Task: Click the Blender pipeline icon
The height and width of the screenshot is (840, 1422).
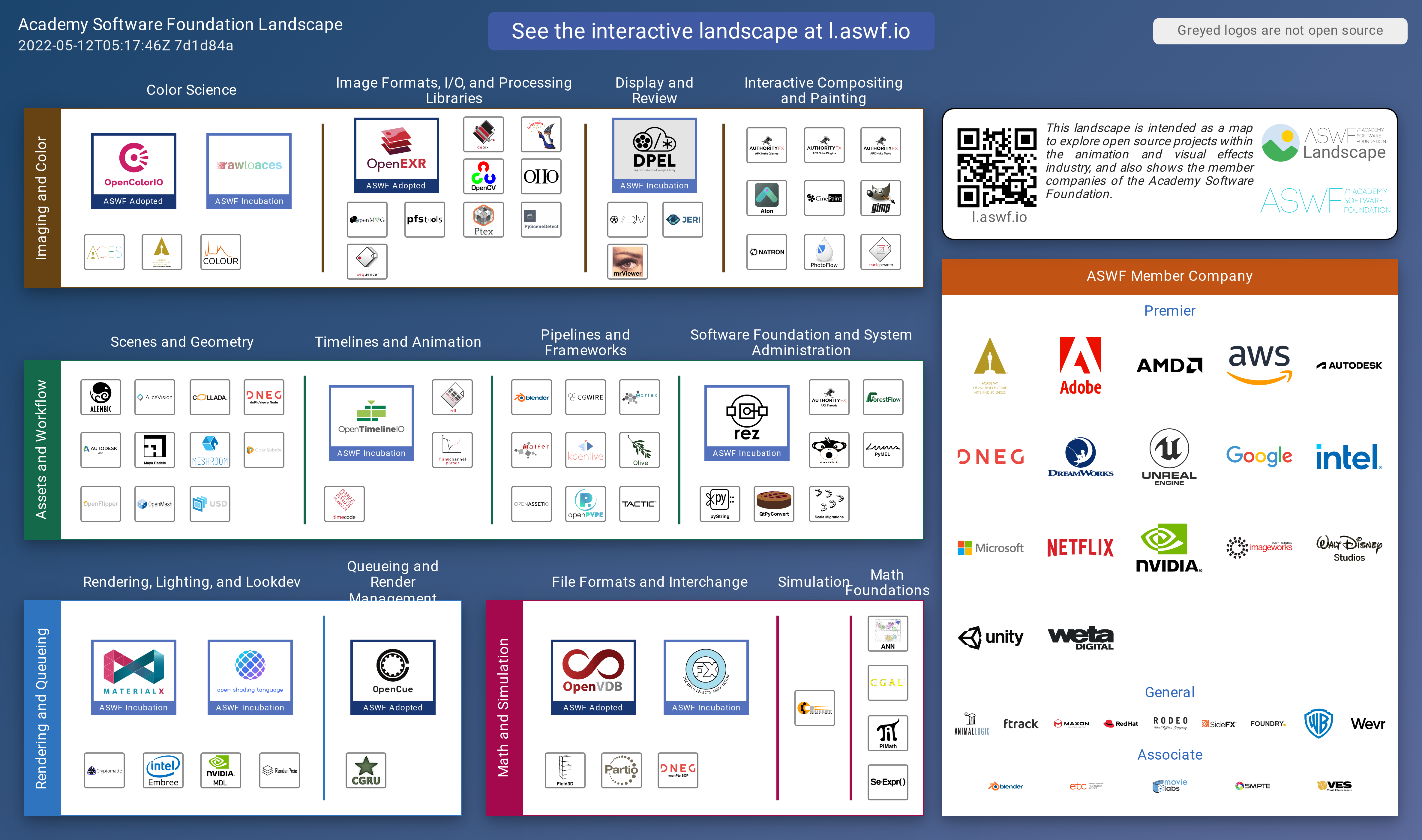Action: tap(531, 397)
